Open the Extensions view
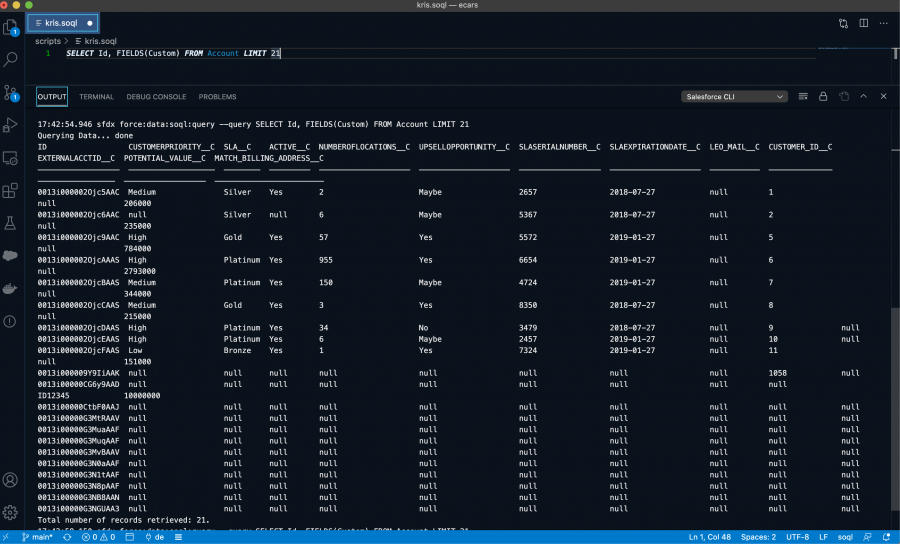Screen dimensions: 900x544 [x=10, y=191]
